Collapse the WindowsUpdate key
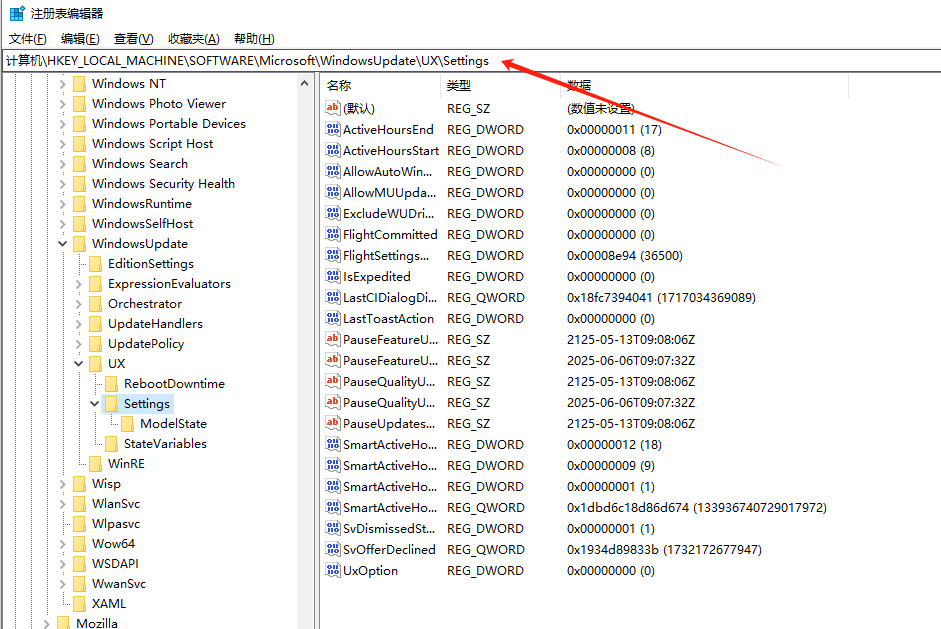The width and height of the screenshot is (941, 629). click(x=62, y=244)
